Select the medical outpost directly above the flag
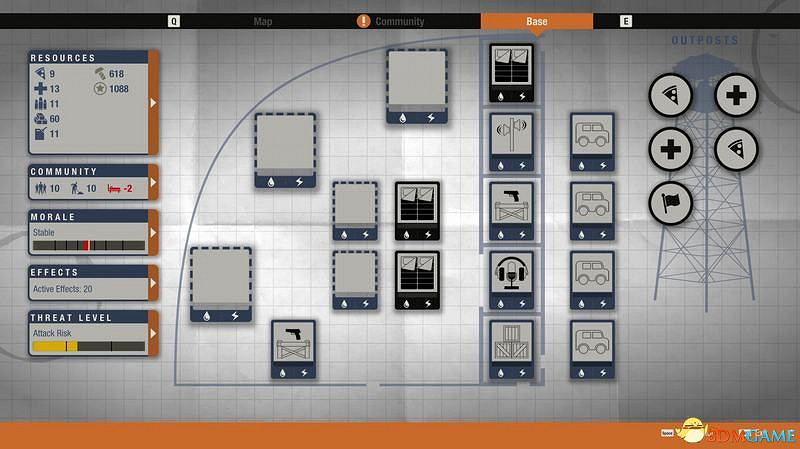The height and width of the screenshot is (449, 800). coord(671,150)
